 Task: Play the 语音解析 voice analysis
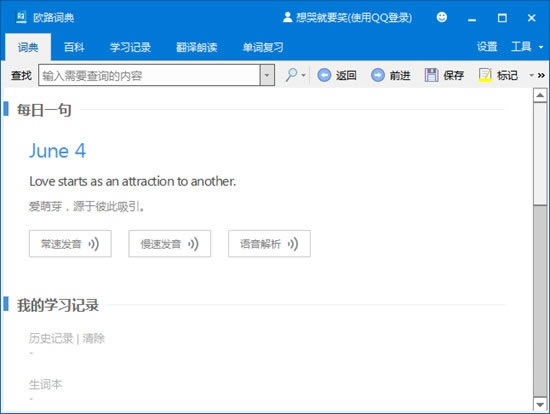tap(269, 243)
